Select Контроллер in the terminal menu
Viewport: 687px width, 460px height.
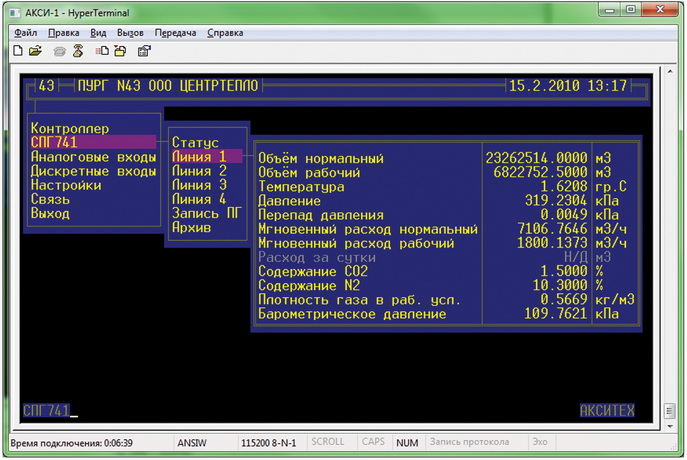click(x=70, y=128)
